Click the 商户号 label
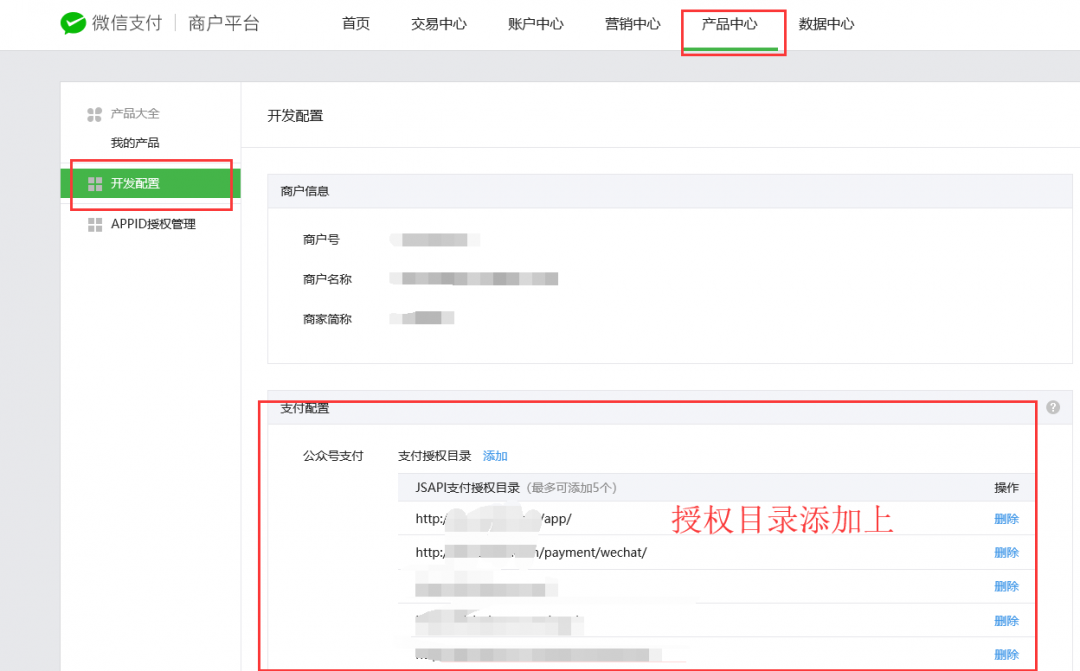Viewport: 1080px width, 671px height. click(x=321, y=240)
